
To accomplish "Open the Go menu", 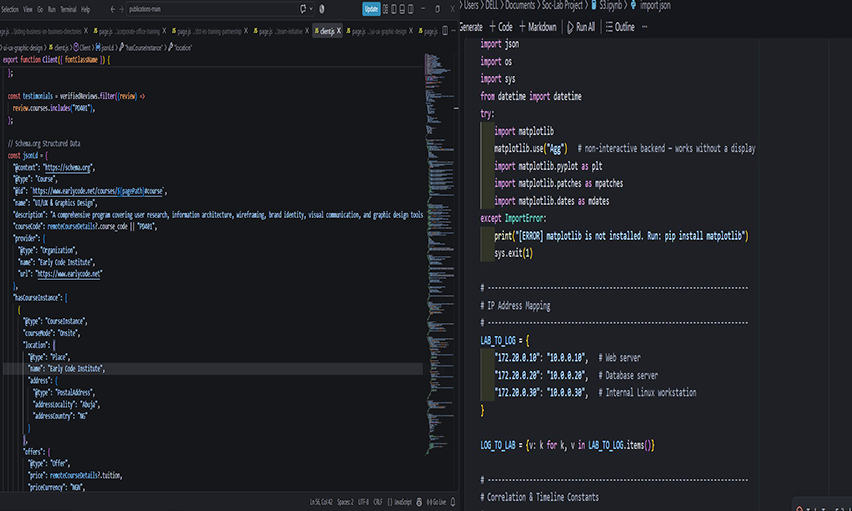I will click(40, 9).
